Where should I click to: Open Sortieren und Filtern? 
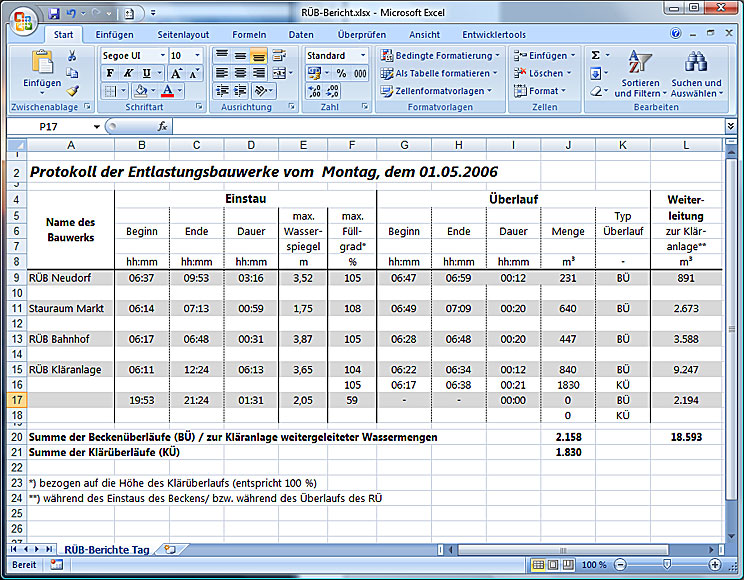[640, 73]
